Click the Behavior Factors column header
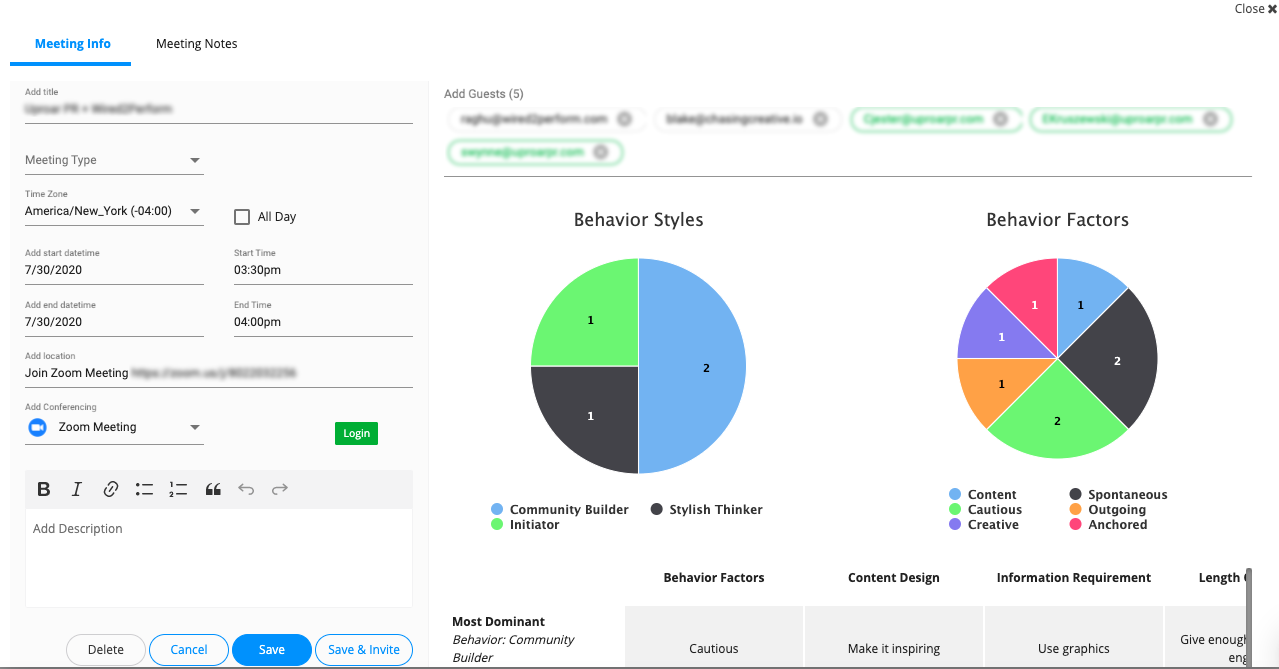 point(714,578)
